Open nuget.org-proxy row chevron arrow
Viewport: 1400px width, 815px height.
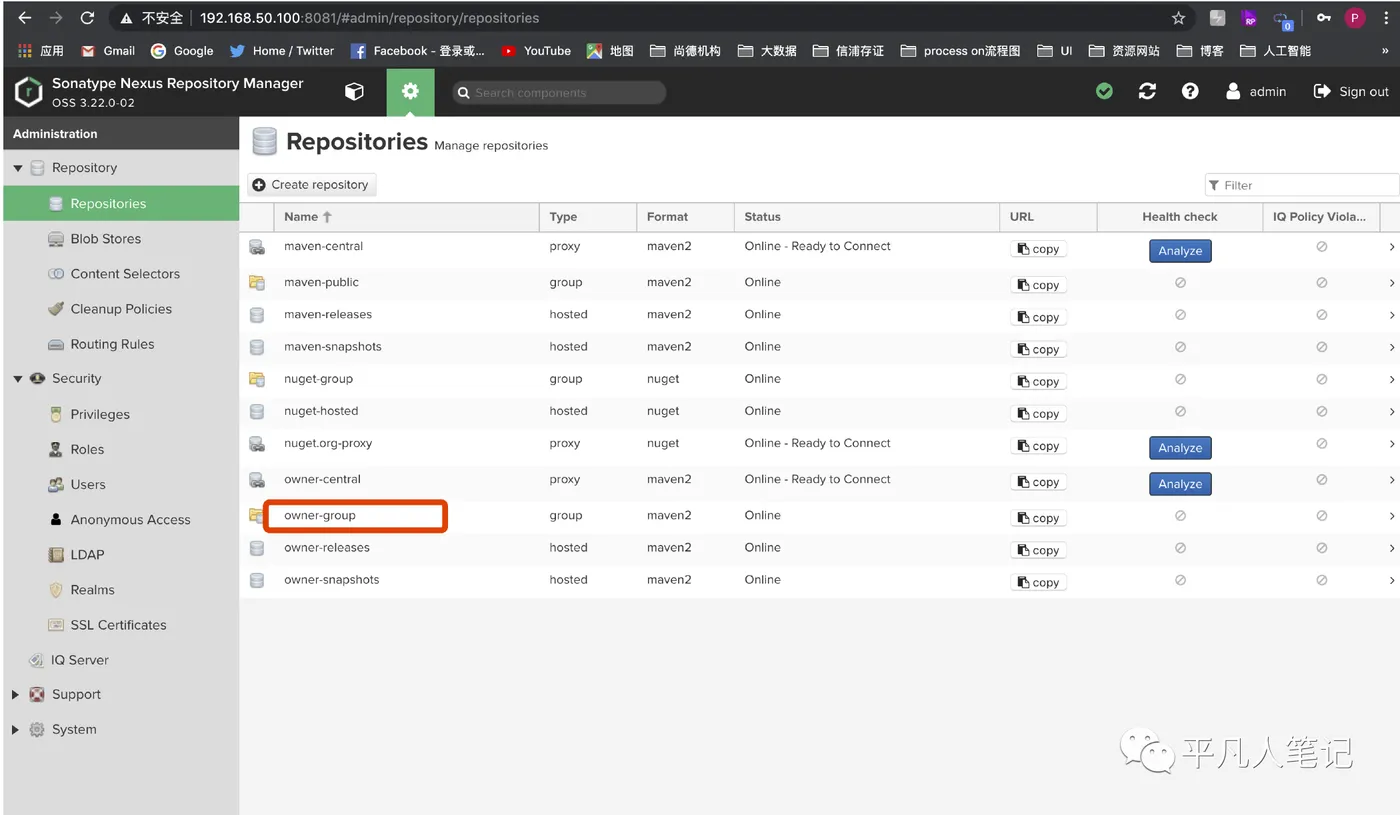pyautogui.click(x=1391, y=444)
